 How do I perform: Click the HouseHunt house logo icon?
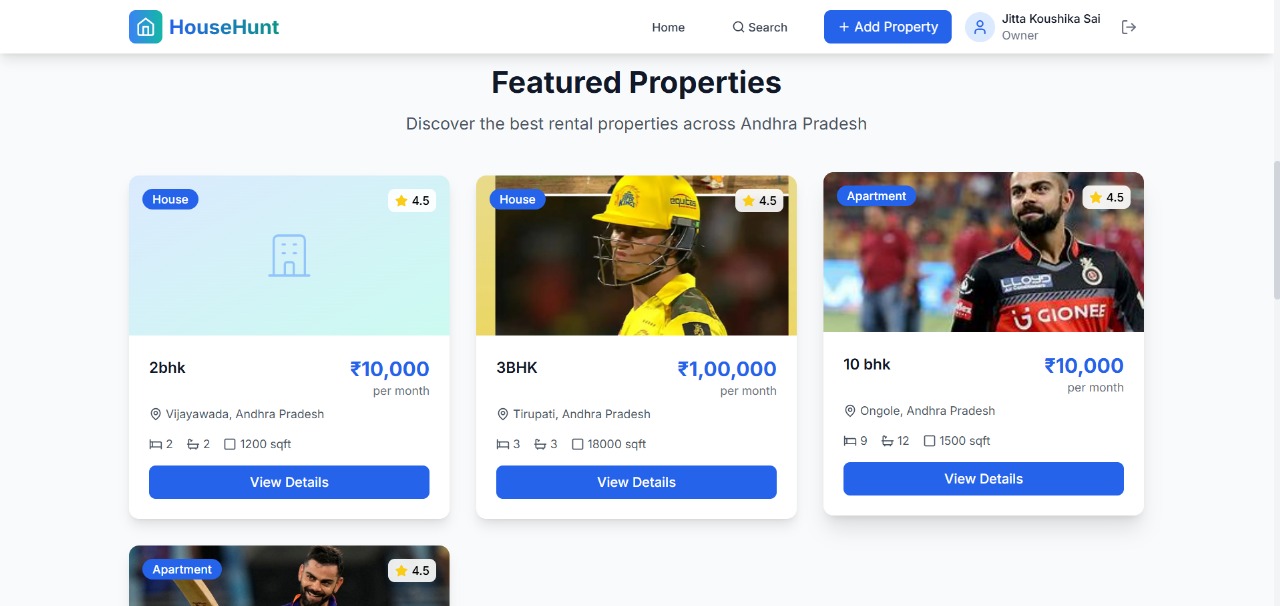coord(145,27)
